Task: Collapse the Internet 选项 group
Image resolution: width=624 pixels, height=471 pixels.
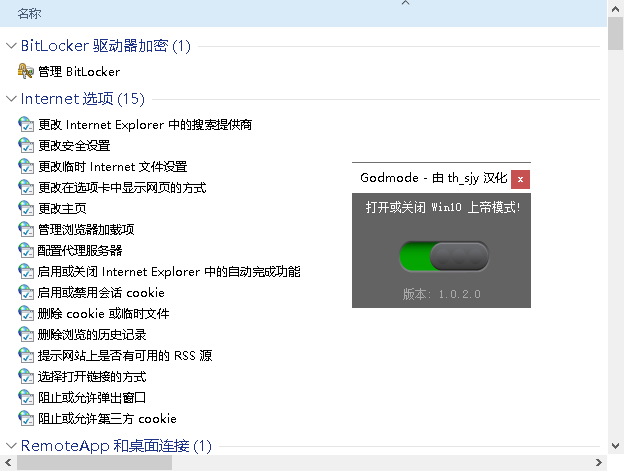Action: [11, 99]
